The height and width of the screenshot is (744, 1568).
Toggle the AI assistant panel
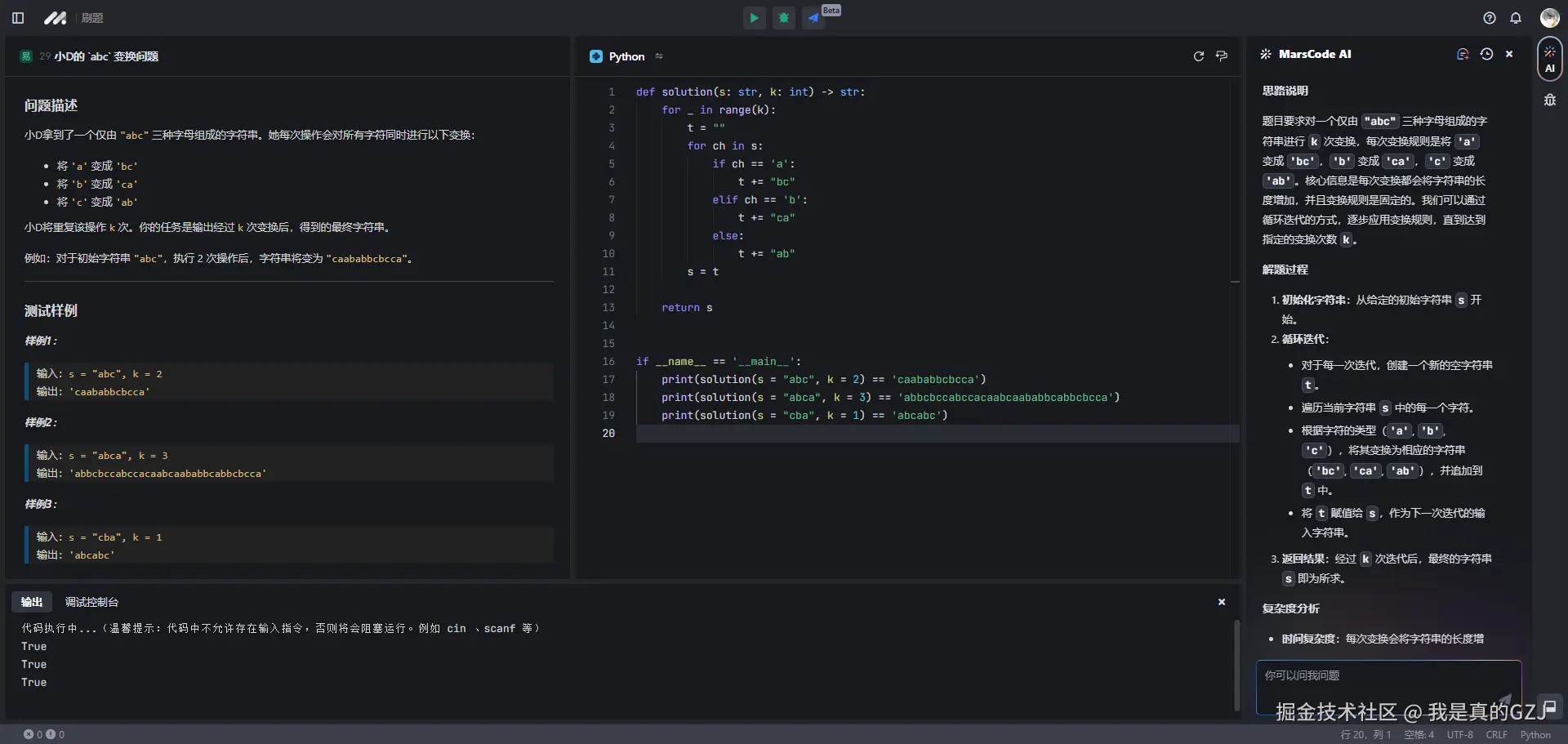point(1549,59)
